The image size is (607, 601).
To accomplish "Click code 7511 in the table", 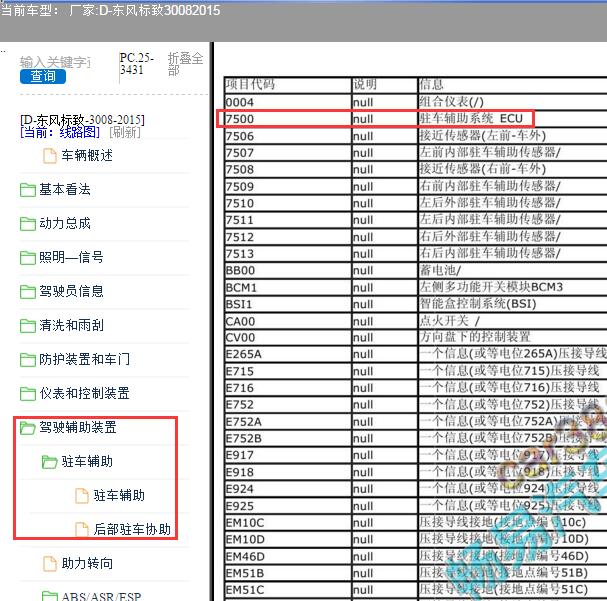I will pos(240,220).
